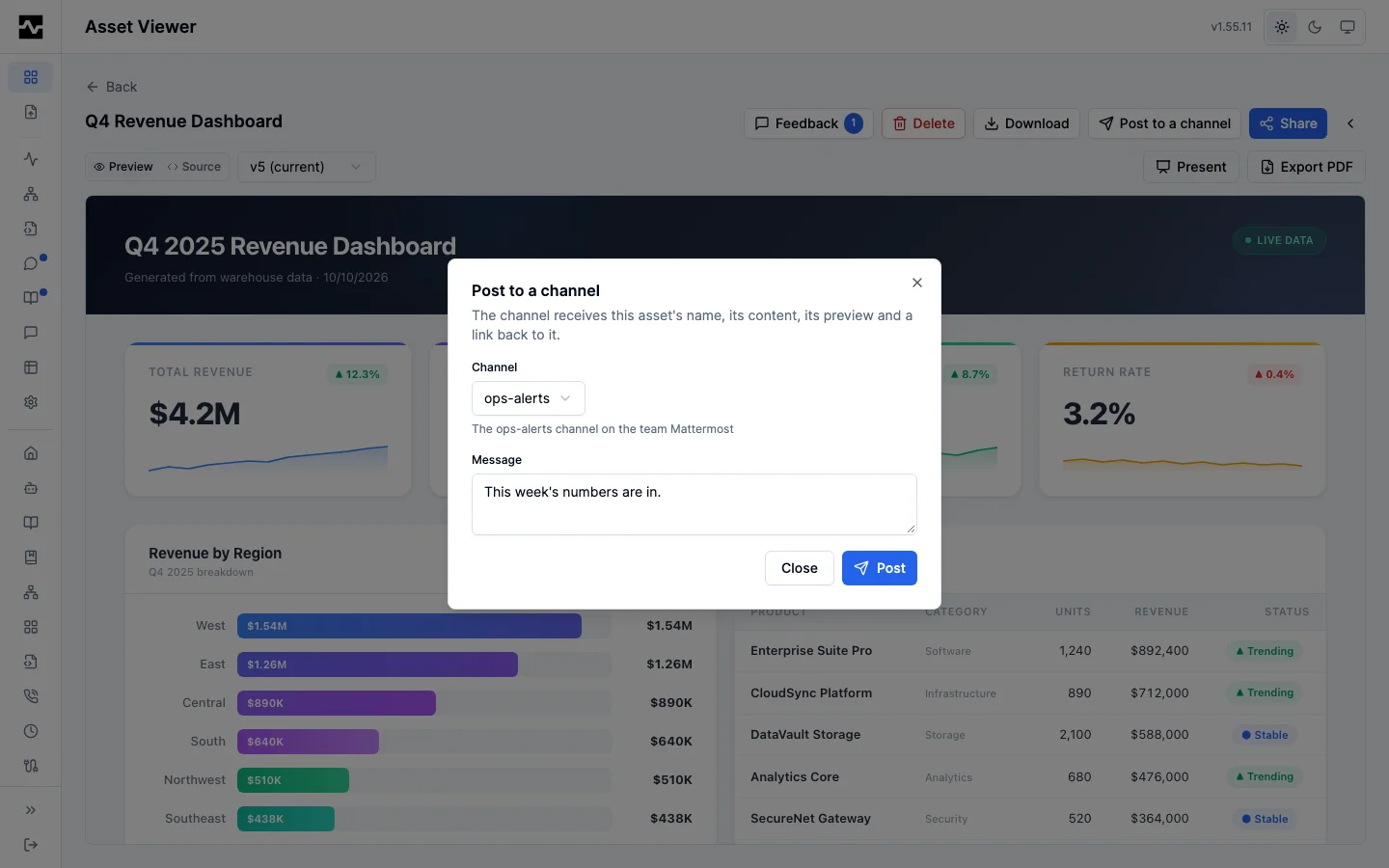Open the bookmarked notebook sidebar icon

pos(31,557)
